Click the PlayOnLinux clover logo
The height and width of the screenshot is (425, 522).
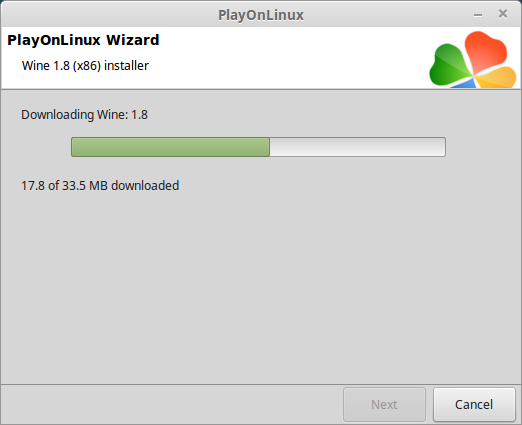tap(473, 59)
